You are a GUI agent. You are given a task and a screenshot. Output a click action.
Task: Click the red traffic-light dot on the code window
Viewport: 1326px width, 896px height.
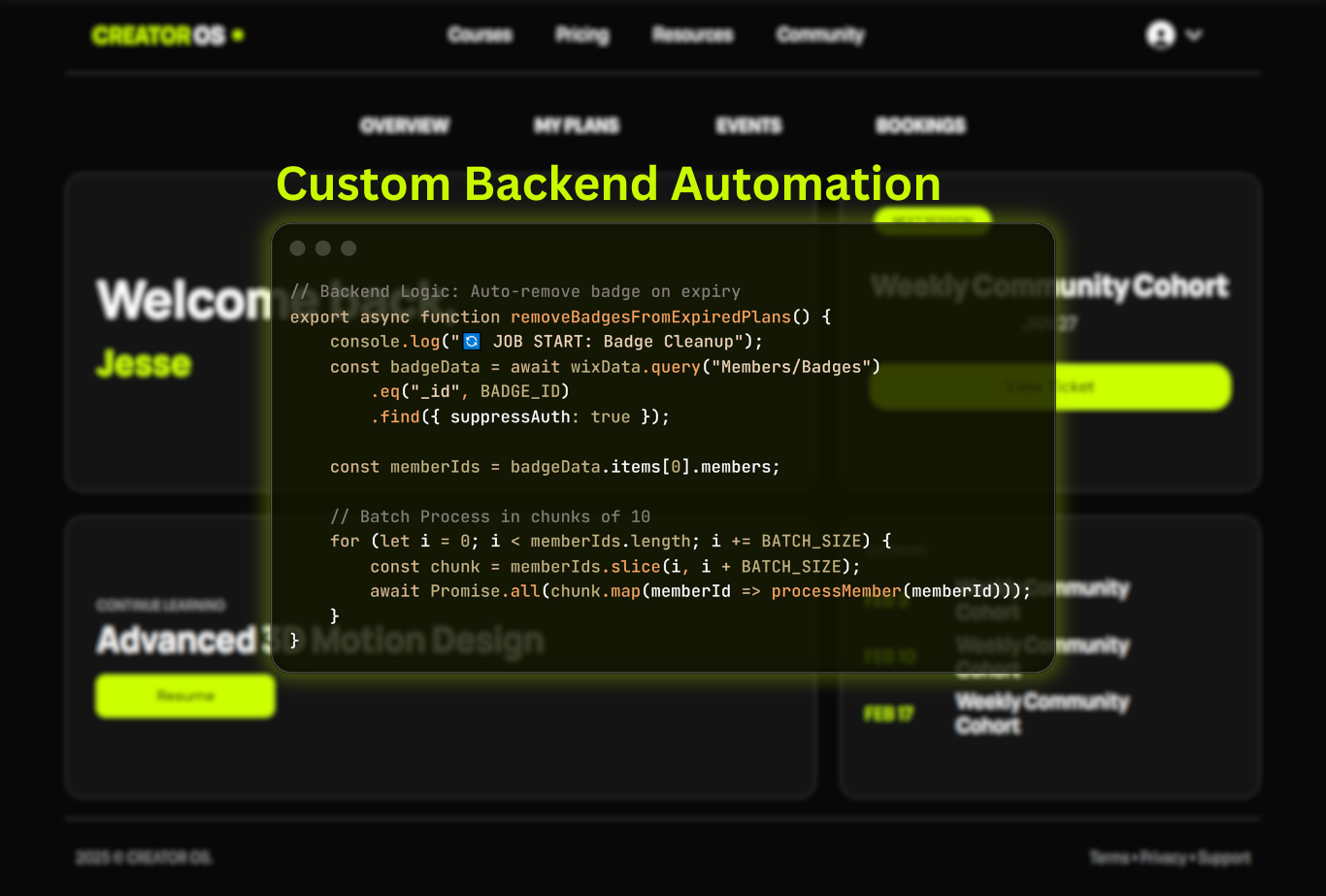pyautogui.click(x=297, y=248)
